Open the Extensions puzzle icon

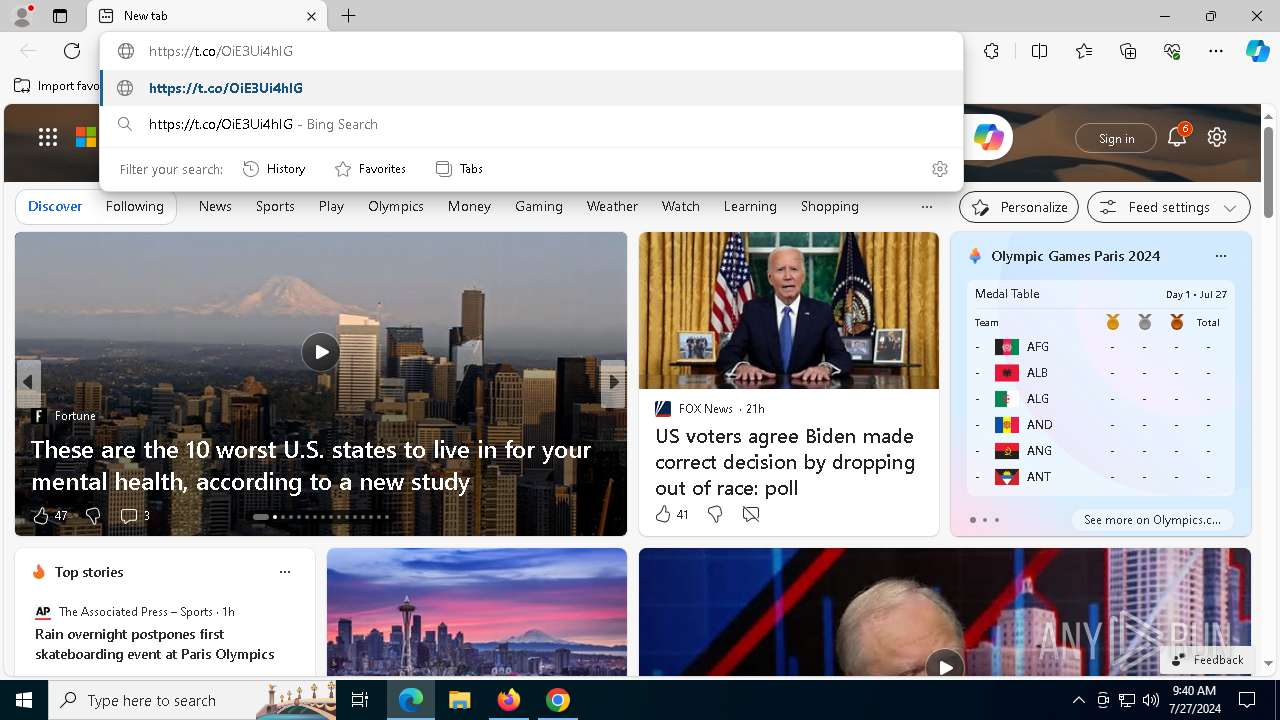(991, 51)
